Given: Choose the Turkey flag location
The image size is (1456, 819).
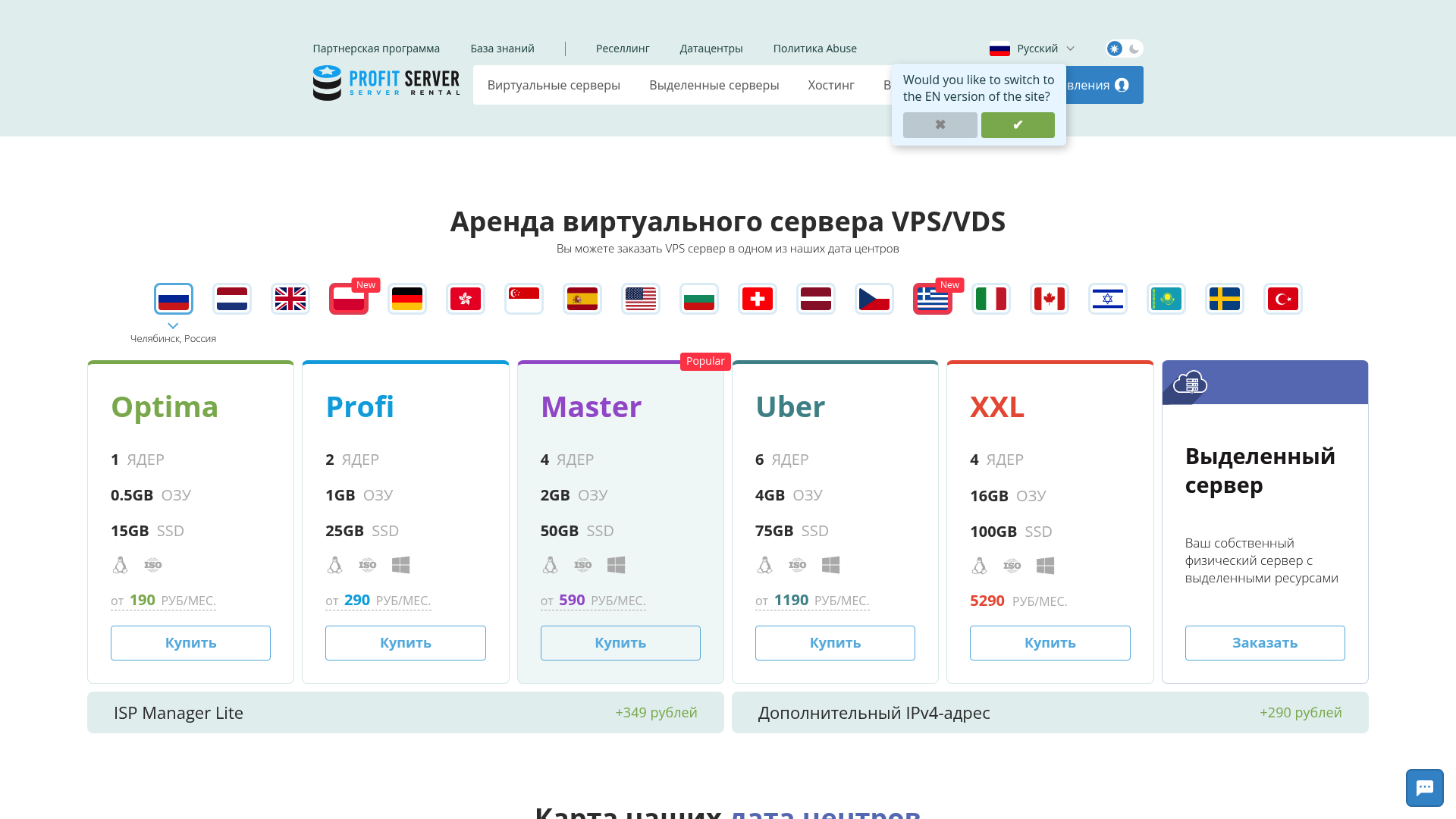Looking at the screenshot, I should (1283, 299).
